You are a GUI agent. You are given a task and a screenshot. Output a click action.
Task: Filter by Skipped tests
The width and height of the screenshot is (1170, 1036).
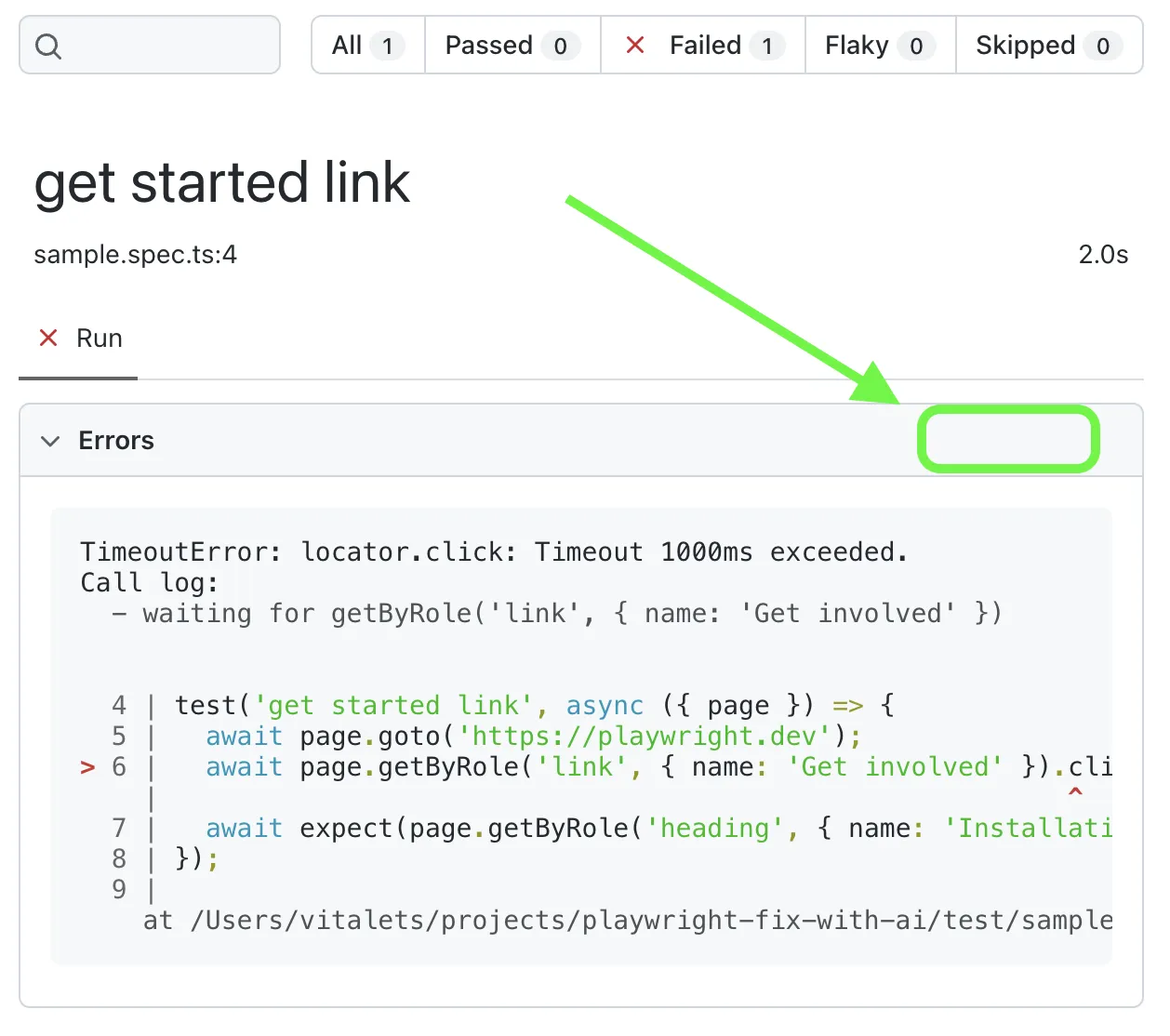point(1049,45)
